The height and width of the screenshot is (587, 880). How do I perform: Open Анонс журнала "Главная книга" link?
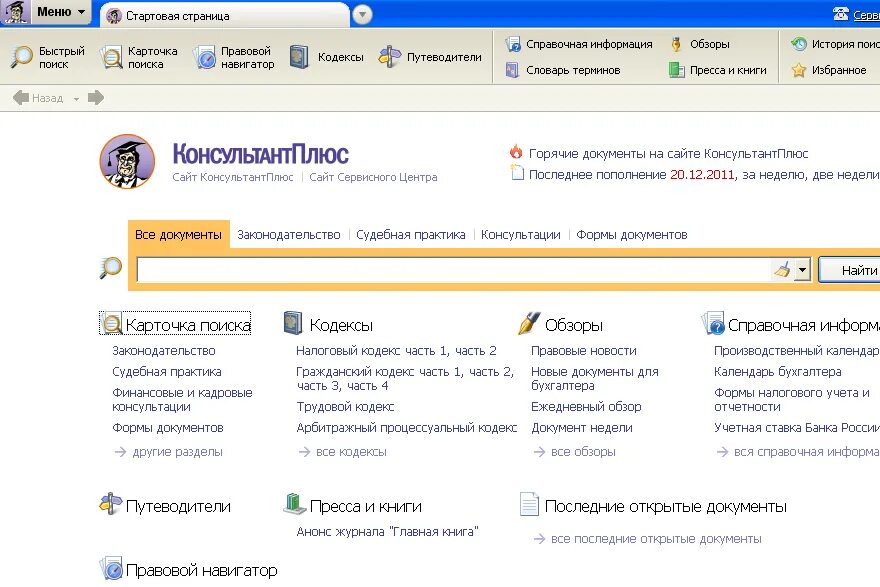point(387,531)
